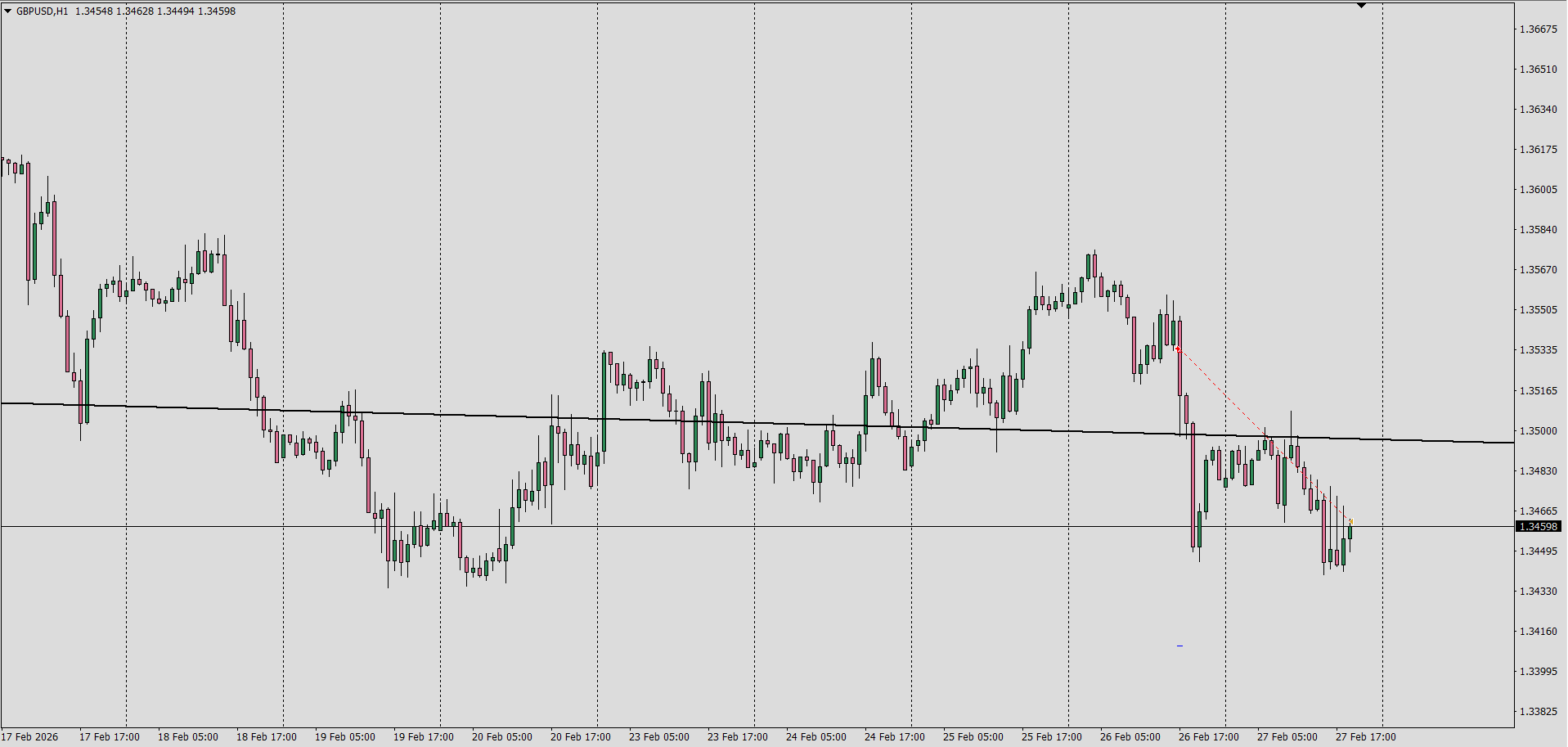This screenshot has width=1568, height=747.
Task: Click the 1.35000 price scale label
Action: pyautogui.click(x=1539, y=431)
